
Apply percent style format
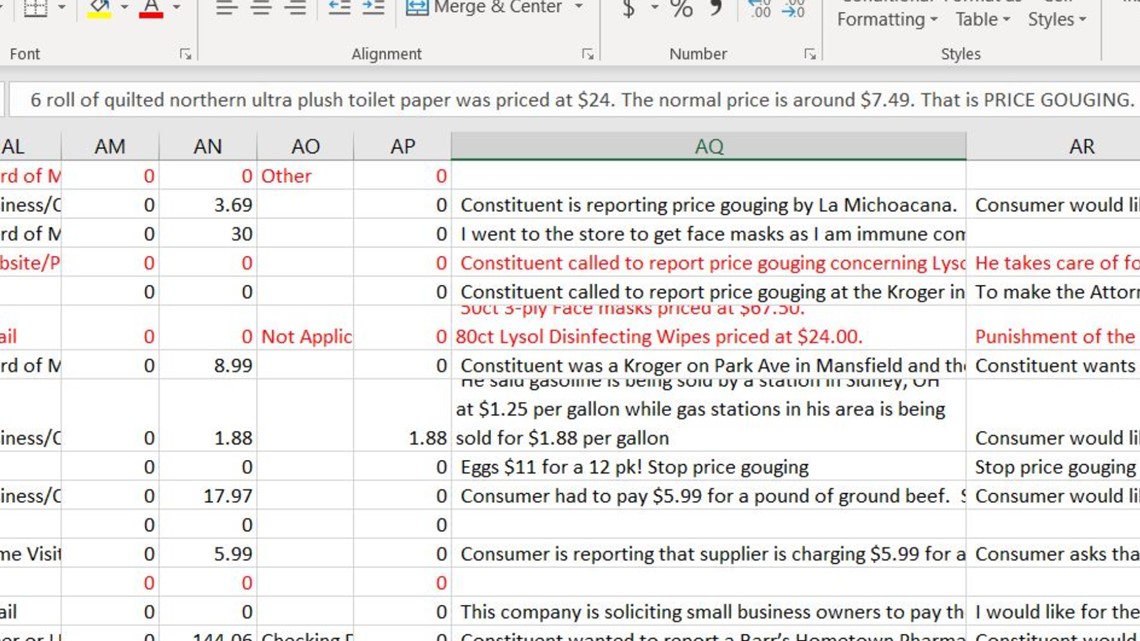click(681, 8)
